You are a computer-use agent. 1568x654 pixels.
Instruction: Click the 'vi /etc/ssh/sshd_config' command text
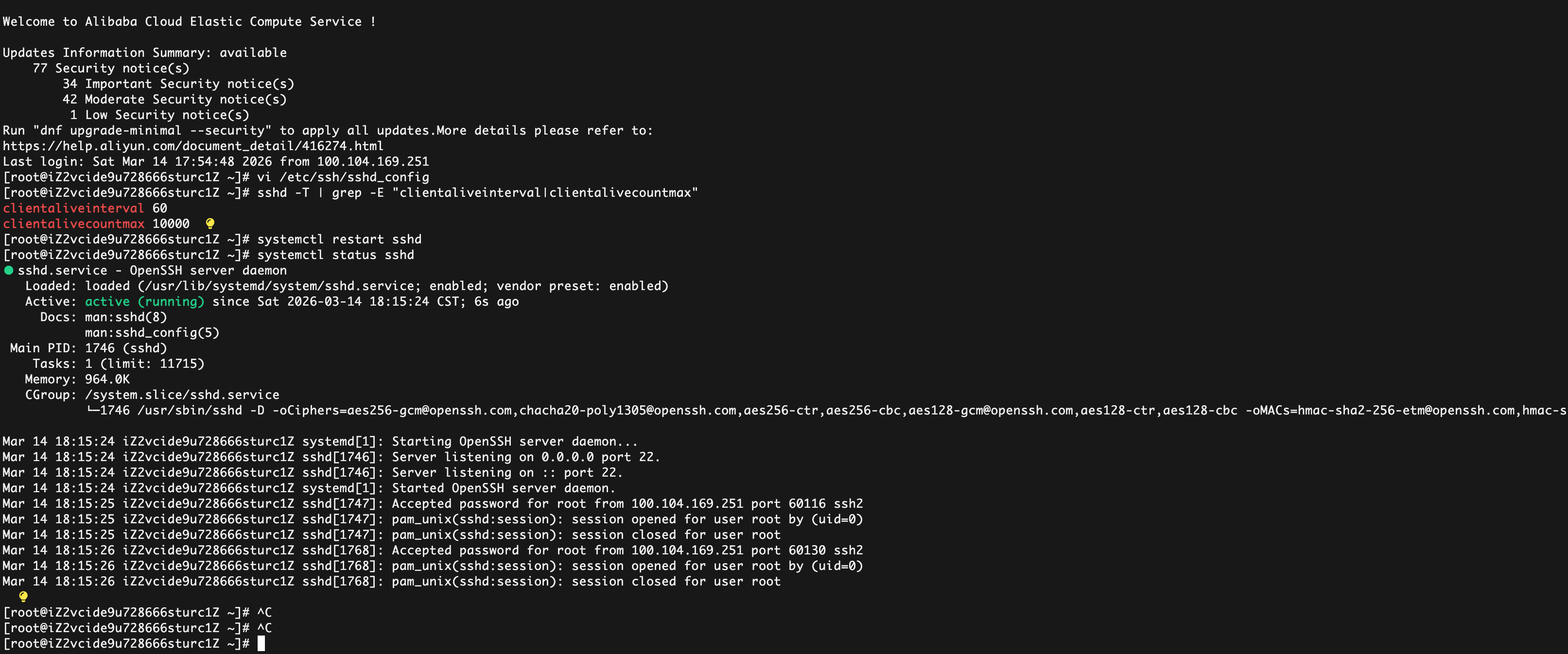click(343, 177)
